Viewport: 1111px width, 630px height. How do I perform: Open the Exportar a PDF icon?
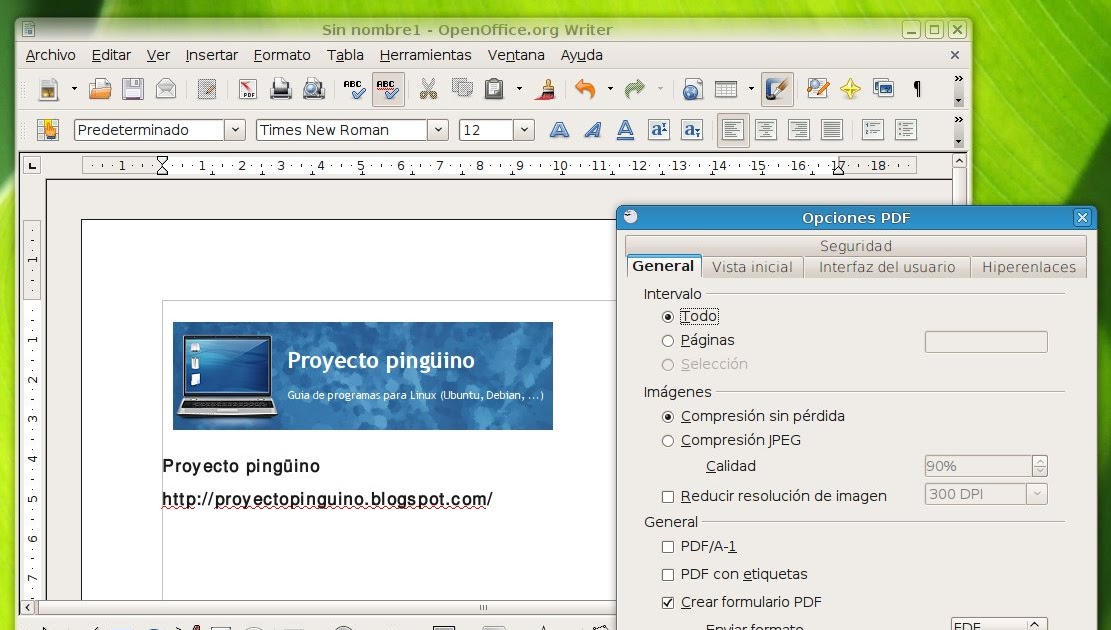pyautogui.click(x=246, y=89)
